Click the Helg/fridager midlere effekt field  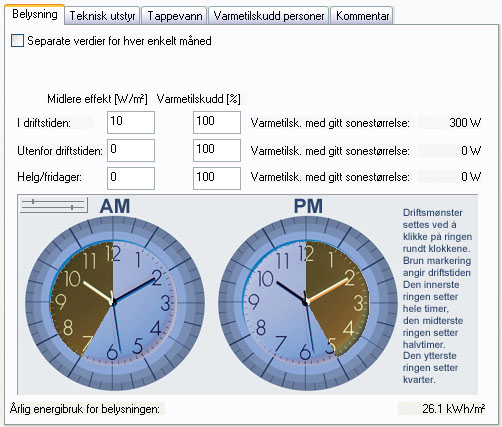(x=131, y=178)
